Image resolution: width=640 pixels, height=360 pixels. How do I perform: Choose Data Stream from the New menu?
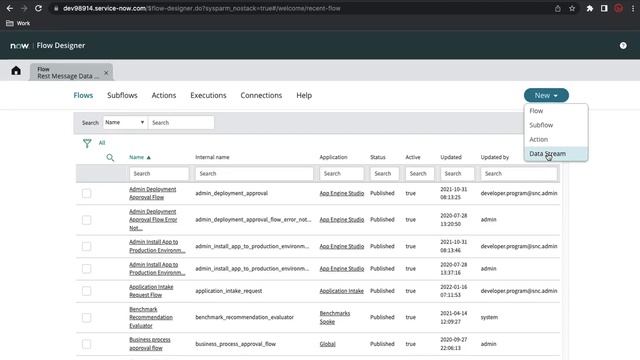[x=556, y=153]
